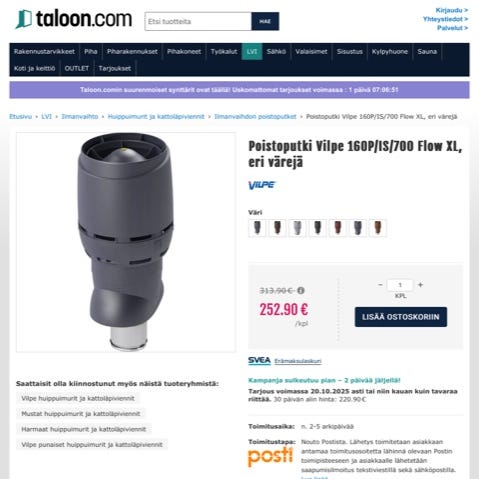Click the Vilpe brand logo
This screenshot has width=479, height=479.
[x=262, y=185]
